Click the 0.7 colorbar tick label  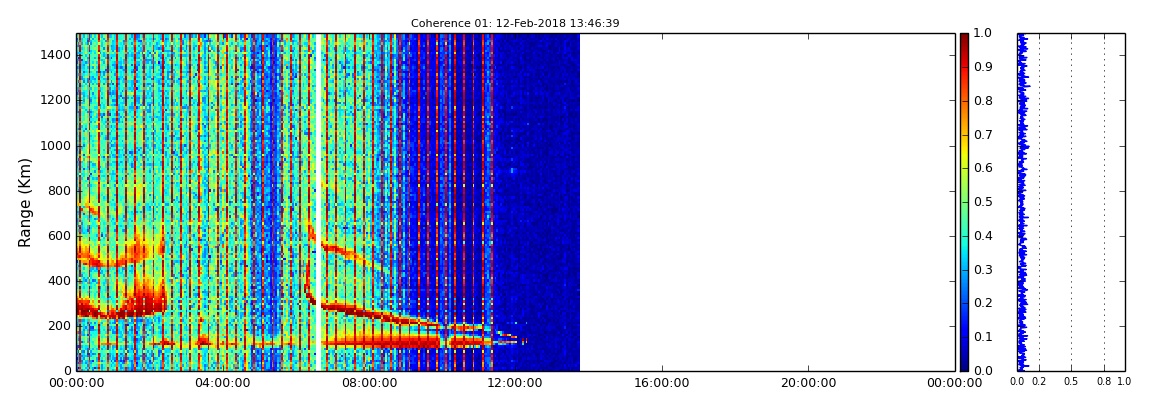tap(981, 134)
